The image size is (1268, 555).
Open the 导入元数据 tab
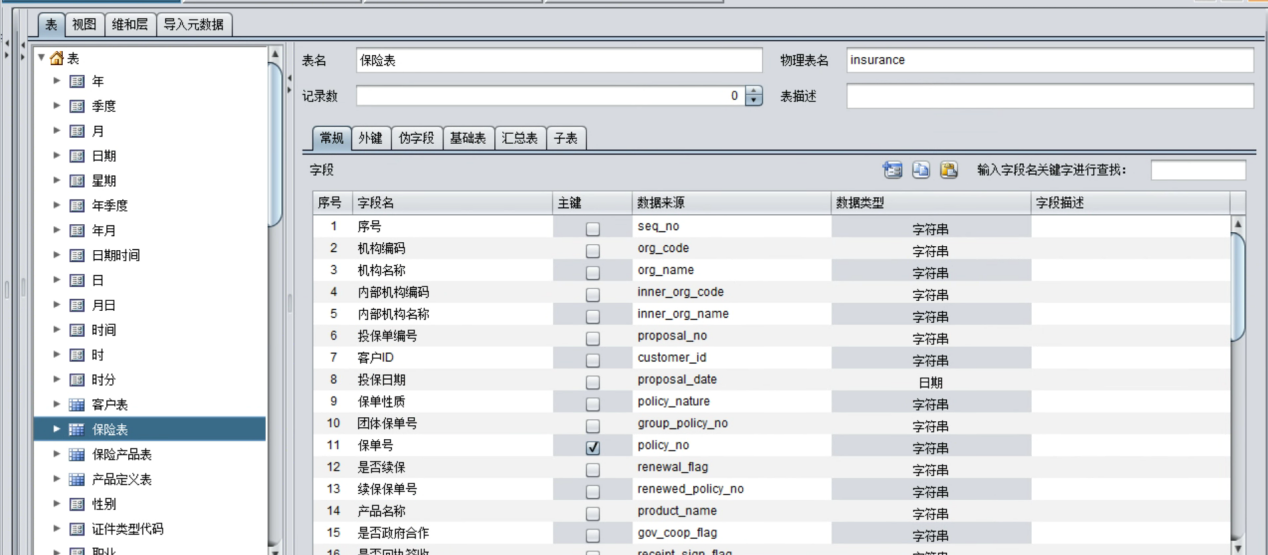pos(194,24)
